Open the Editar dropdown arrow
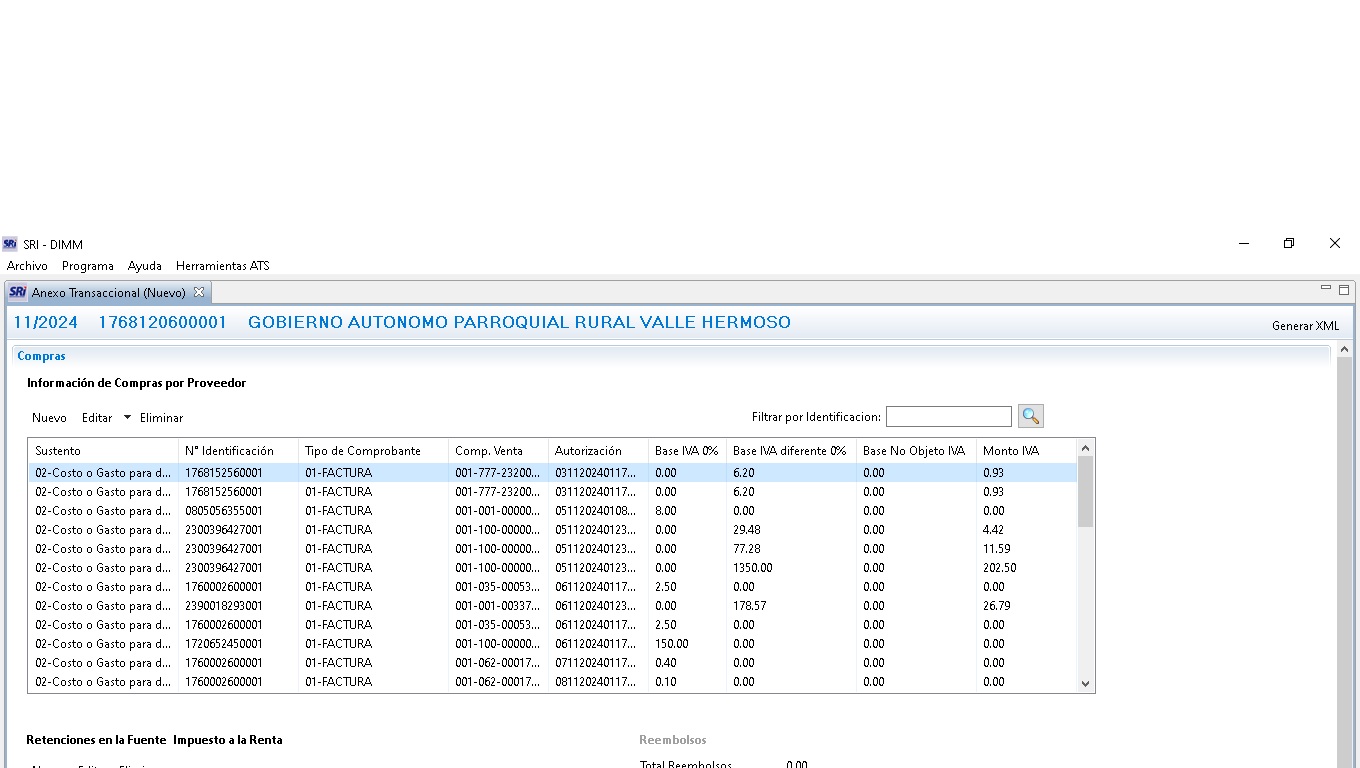This screenshot has height=768, width=1360. (127, 417)
